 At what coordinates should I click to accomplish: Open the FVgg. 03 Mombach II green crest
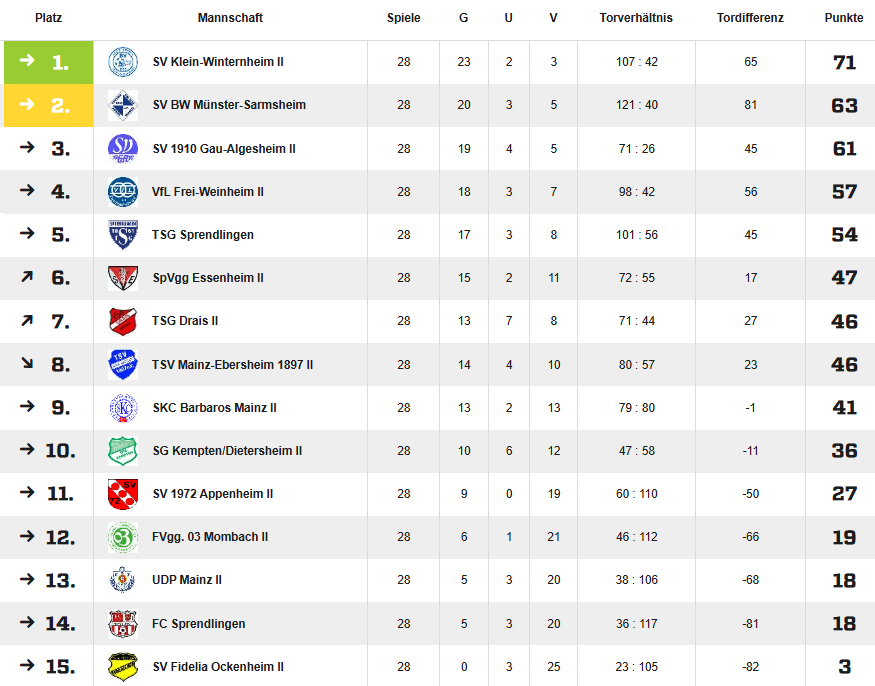coord(123,537)
